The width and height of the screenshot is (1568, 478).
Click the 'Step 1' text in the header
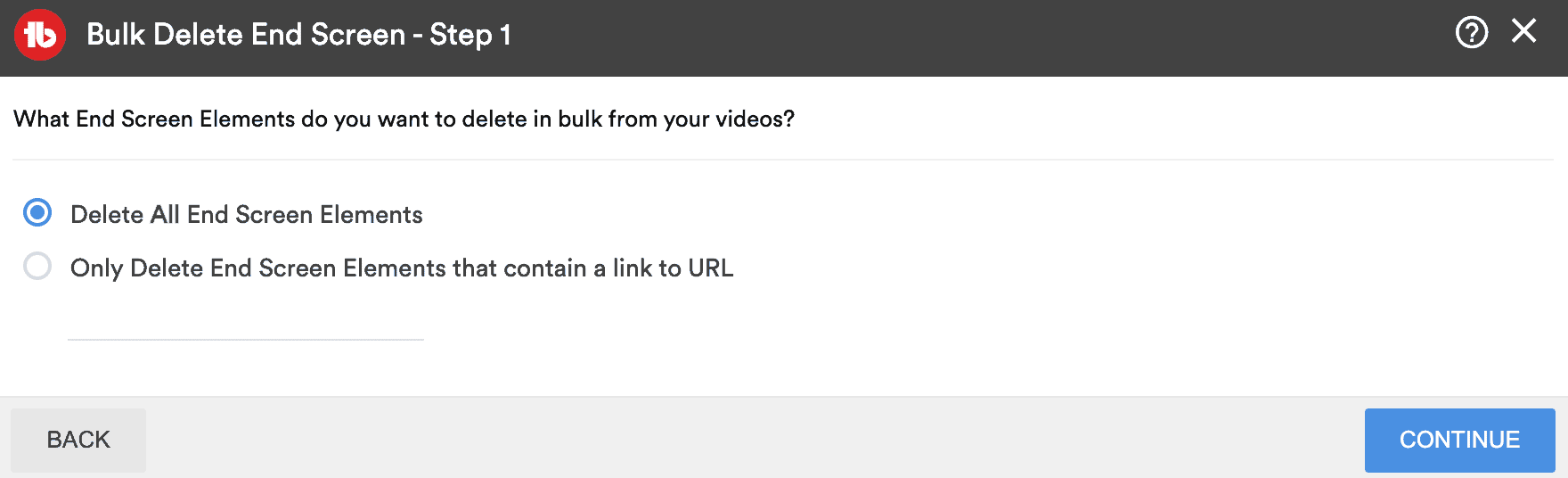point(470,35)
